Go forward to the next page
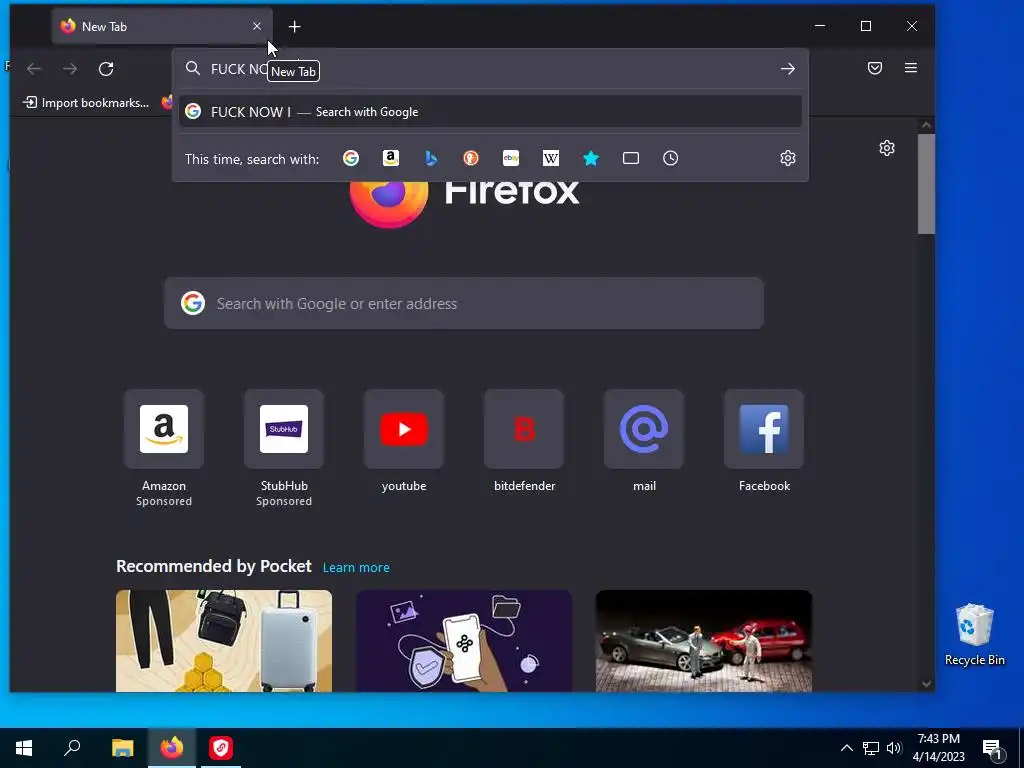Image resolution: width=1024 pixels, height=768 pixels. click(x=70, y=69)
